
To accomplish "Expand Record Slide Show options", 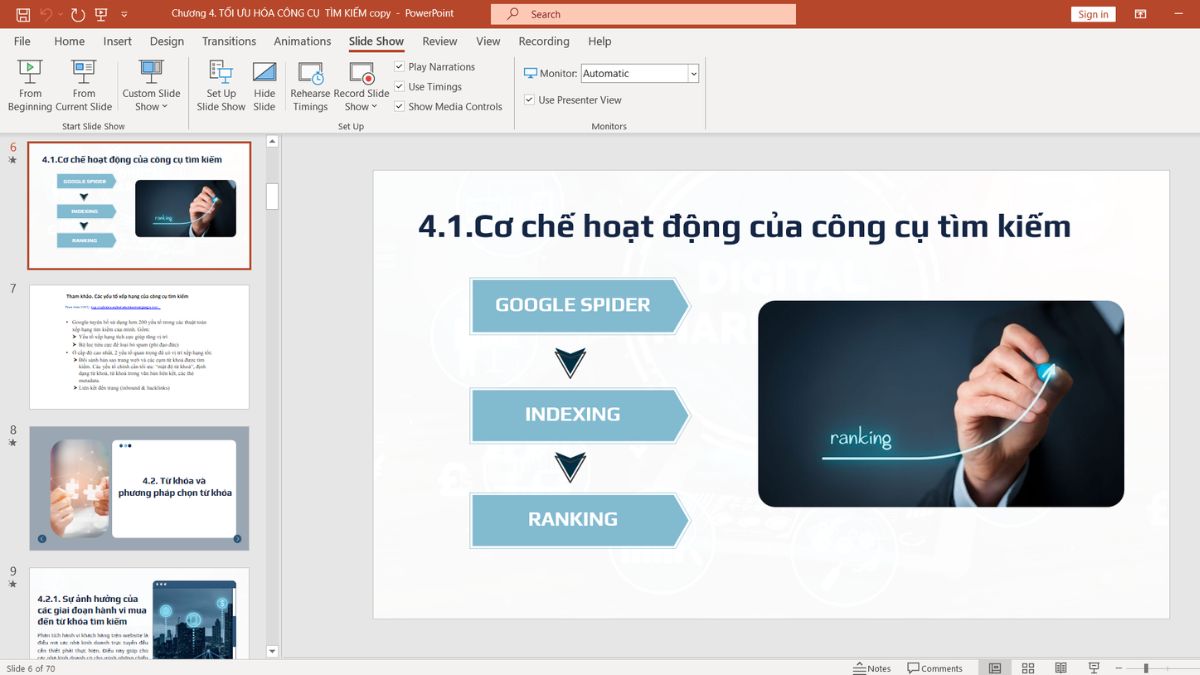I will click(361, 106).
